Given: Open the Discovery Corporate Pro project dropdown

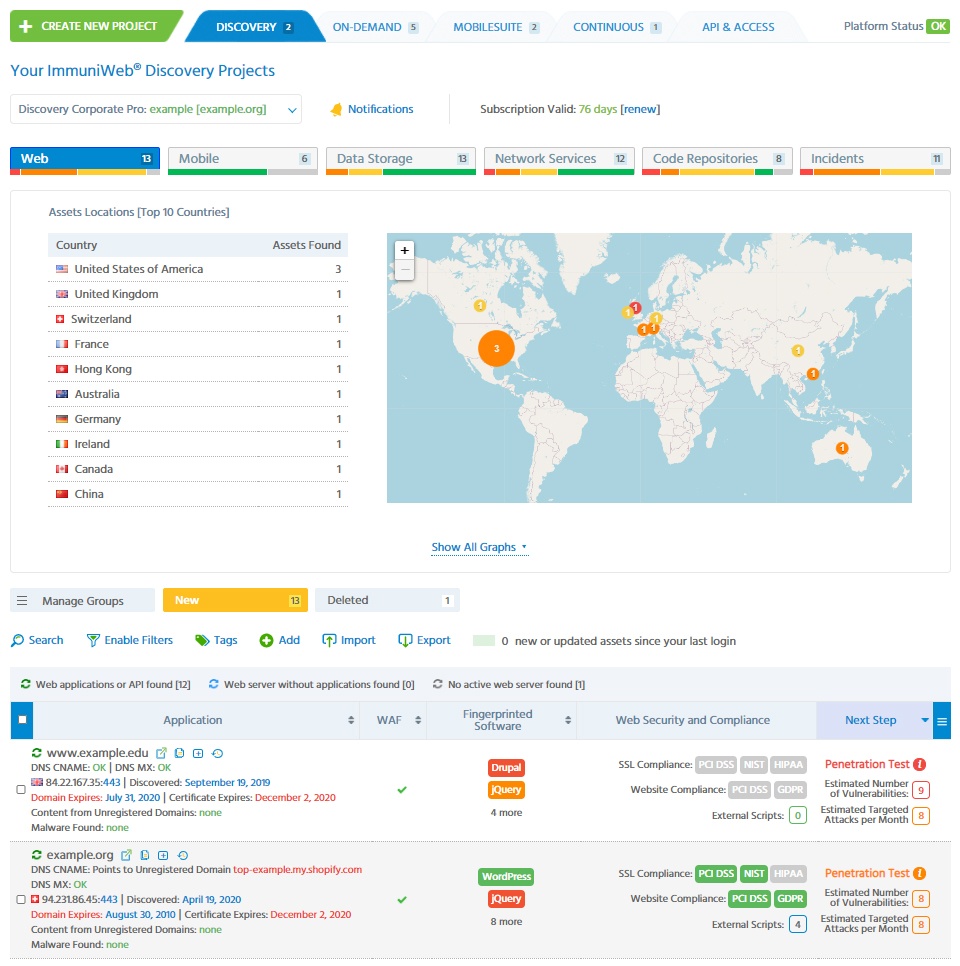Looking at the screenshot, I should click(x=156, y=109).
